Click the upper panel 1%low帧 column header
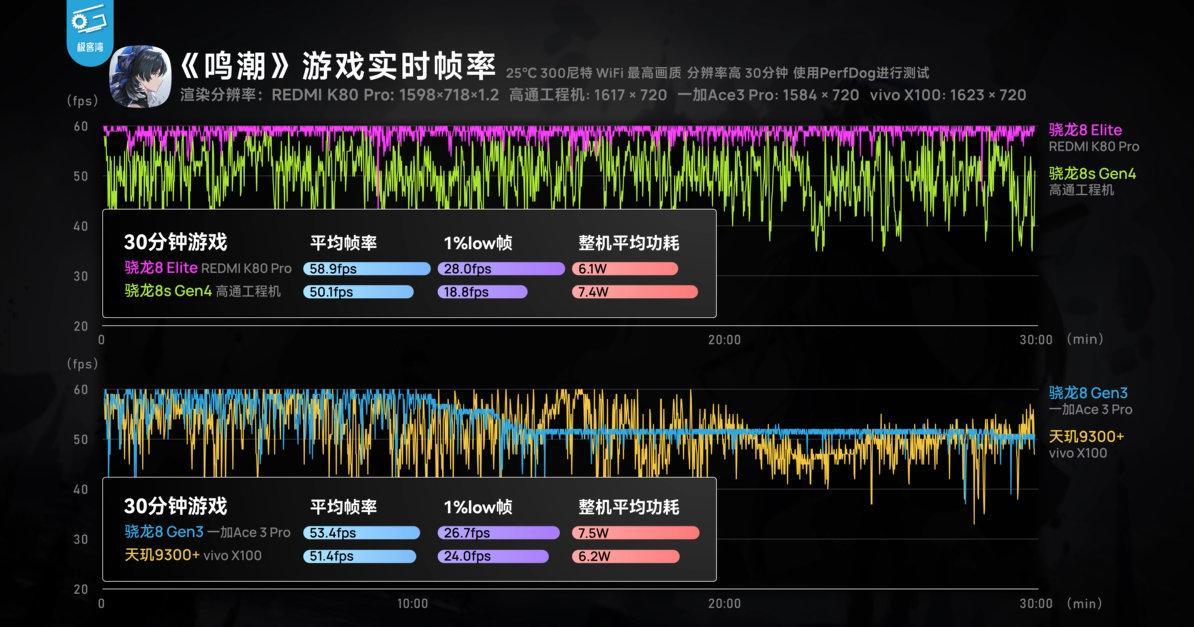The width and height of the screenshot is (1194, 627). pos(478,244)
